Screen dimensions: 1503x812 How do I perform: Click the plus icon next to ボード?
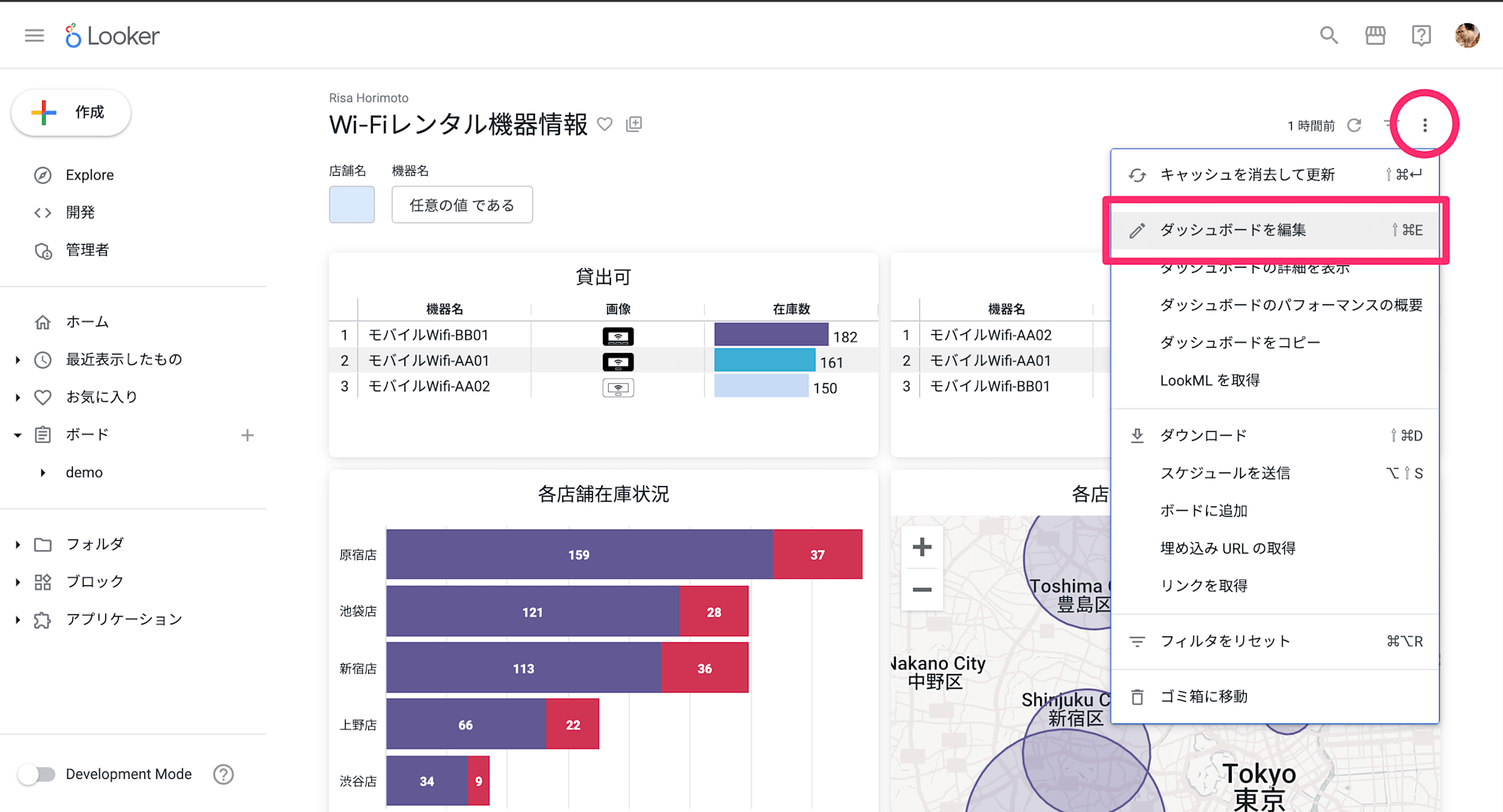pyautogui.click(x=247, y=435)
